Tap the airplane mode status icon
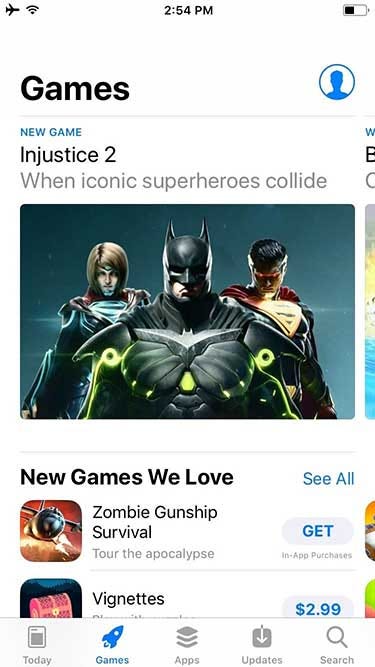The image size is (375, 667). point(12,10)
